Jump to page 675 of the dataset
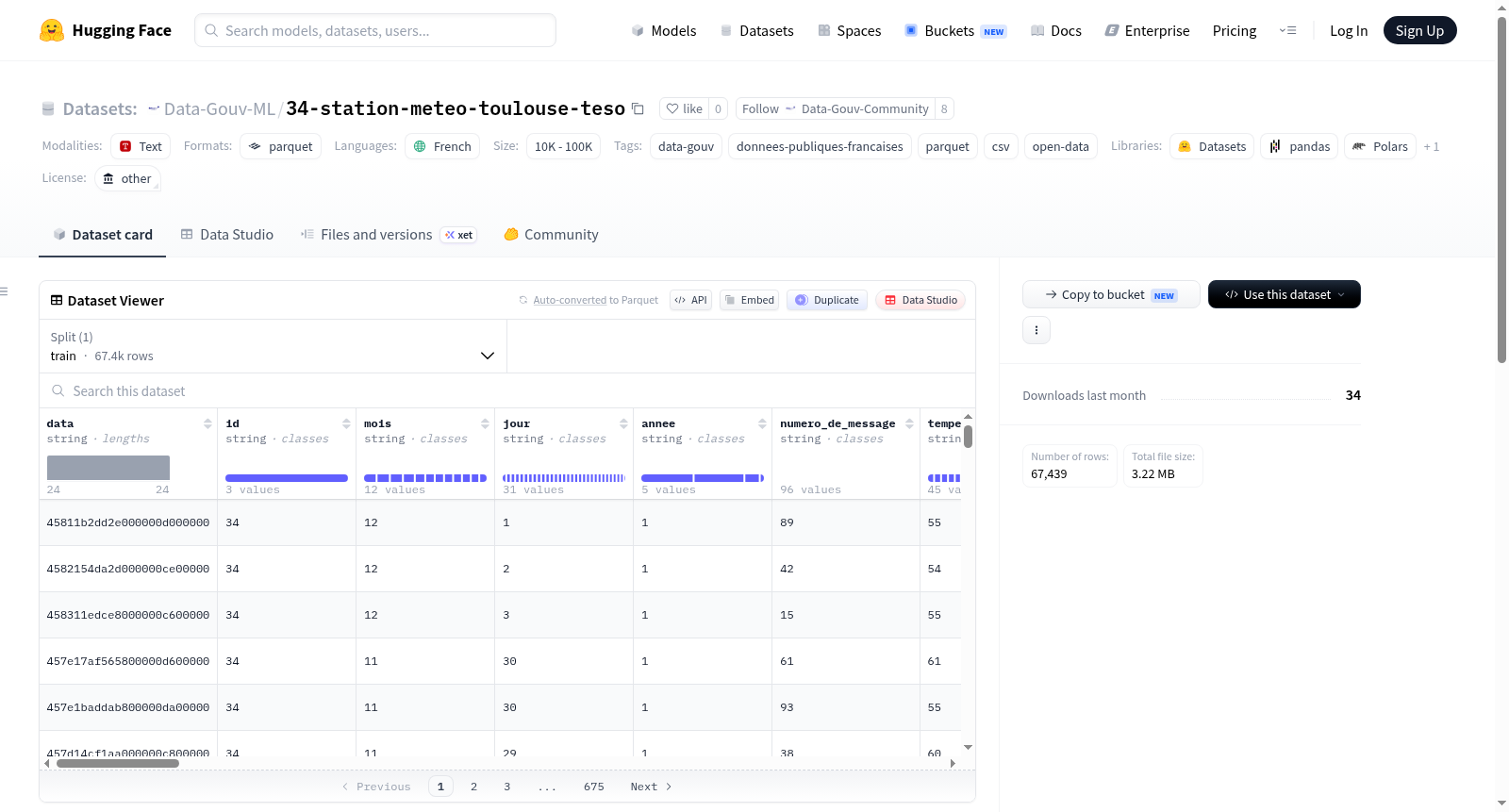Viewport: 1509px width, 812px height. [593, 787]
